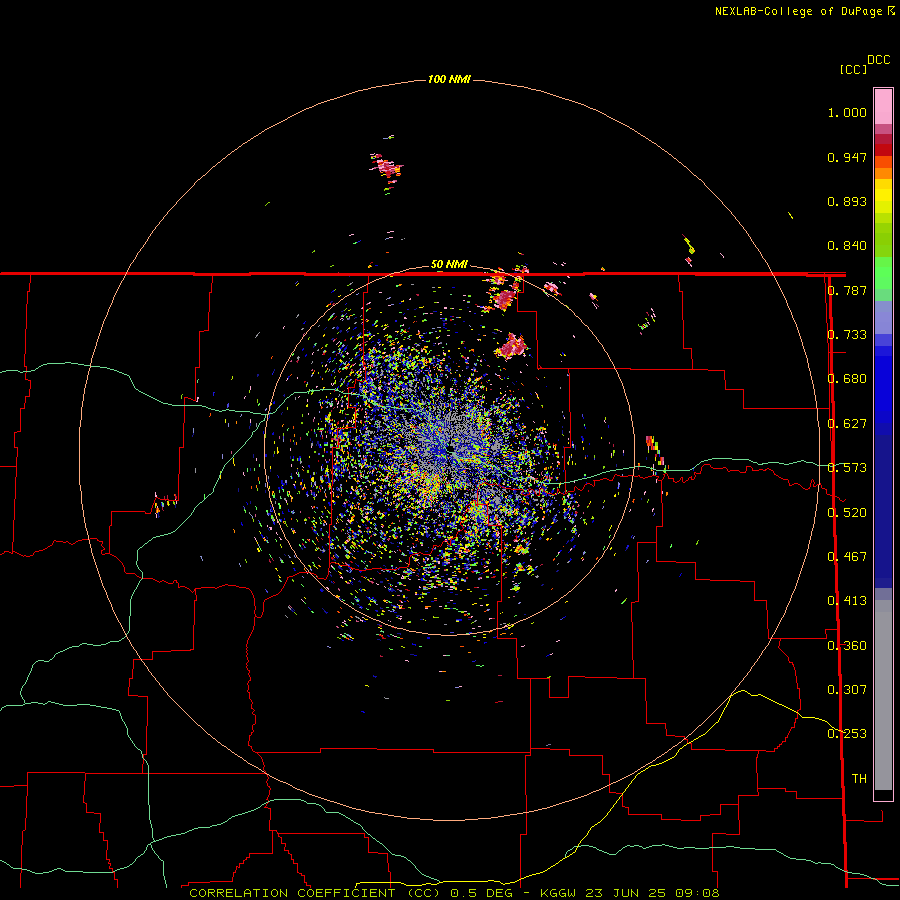The image size is (900, 900).
Task: Pick the pink swatch at the top of the color bar
Action: coord(883,107)
